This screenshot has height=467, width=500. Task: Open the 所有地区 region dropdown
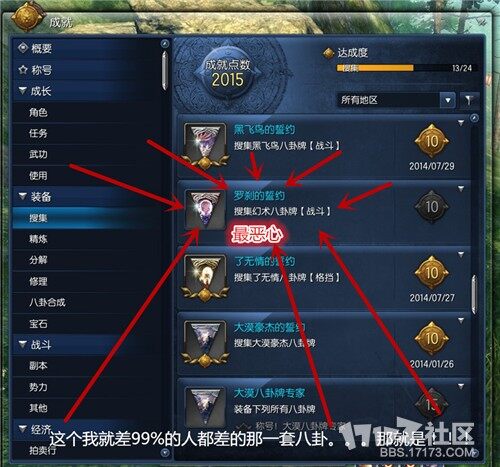pos(396,100)
